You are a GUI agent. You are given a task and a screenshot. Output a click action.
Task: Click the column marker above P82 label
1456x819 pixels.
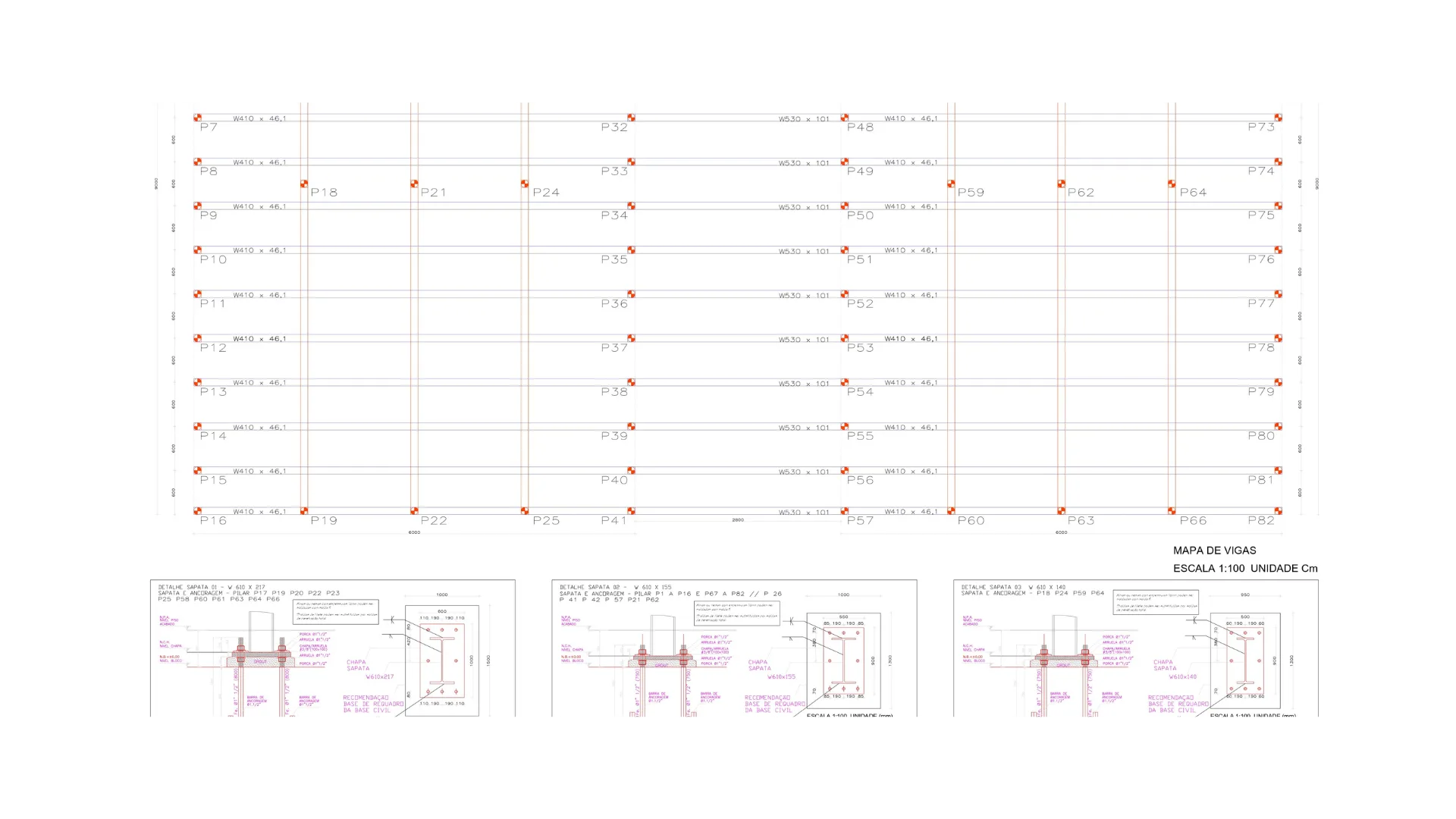click(x=1279, y=511)
